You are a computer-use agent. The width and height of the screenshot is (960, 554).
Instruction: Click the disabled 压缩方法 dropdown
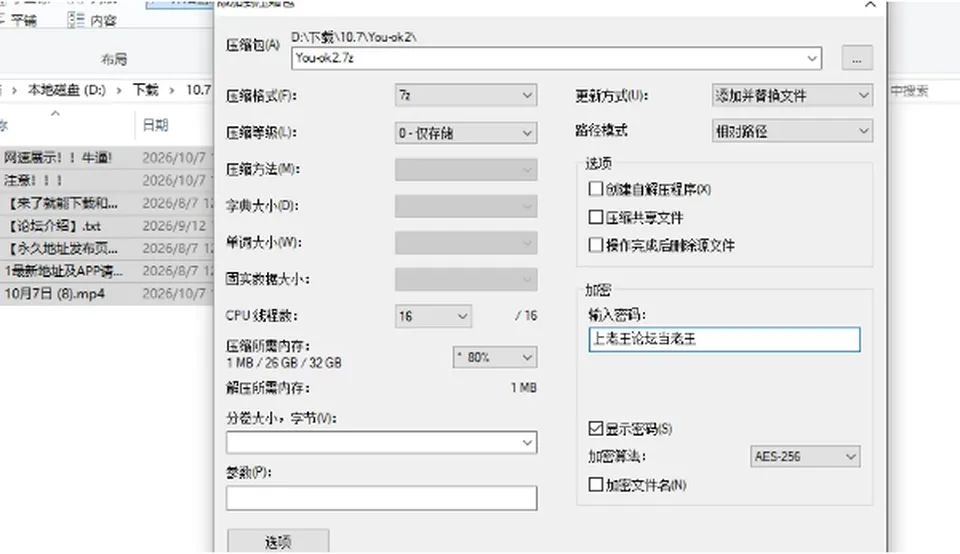(466, 170)
